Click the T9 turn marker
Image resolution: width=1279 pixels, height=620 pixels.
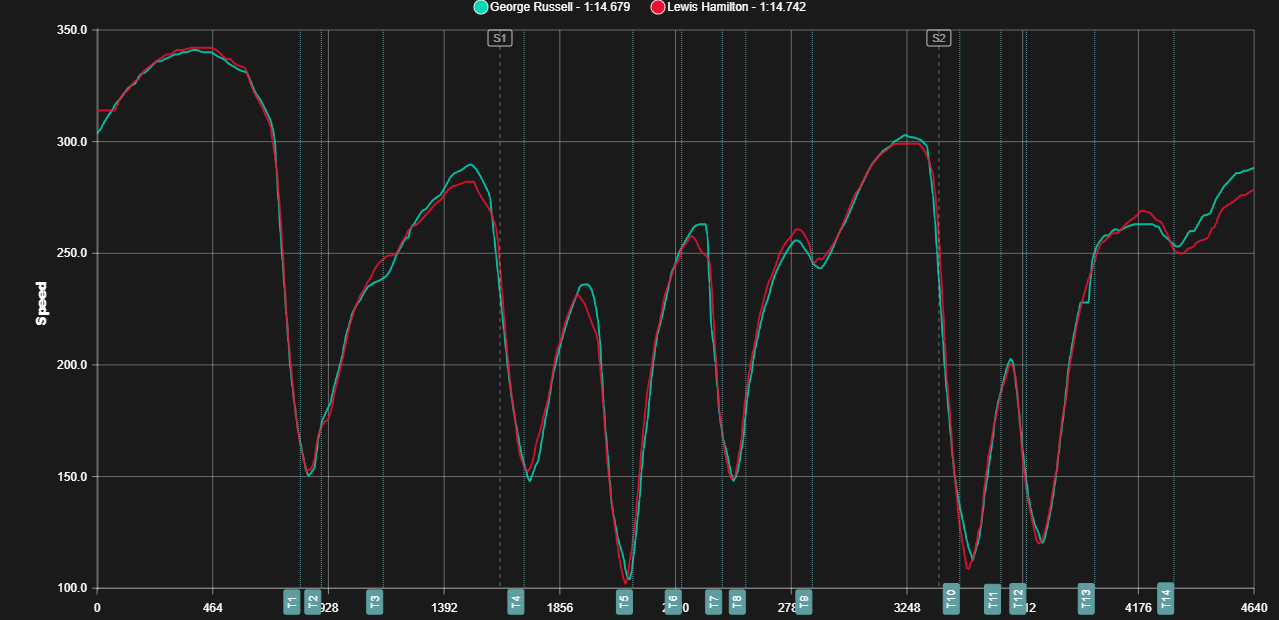[x=804, y=601]
